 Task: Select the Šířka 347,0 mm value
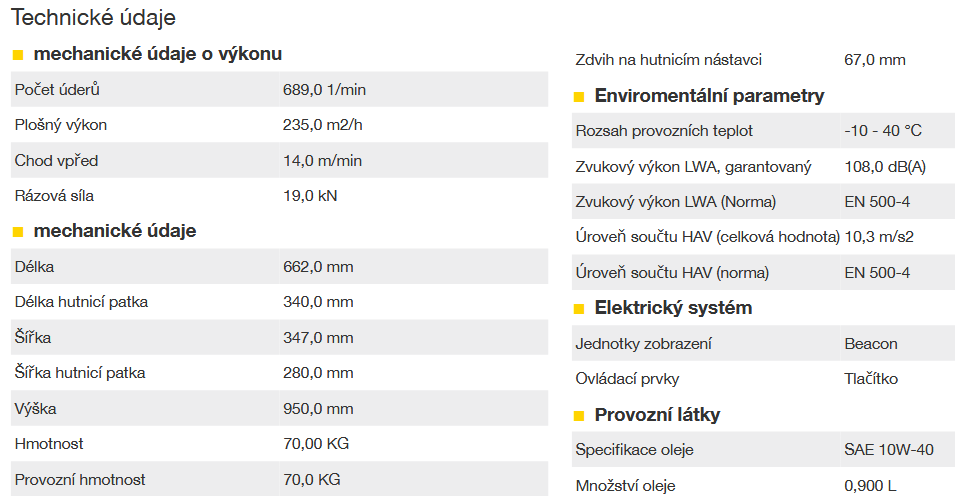tap(318, 337)
